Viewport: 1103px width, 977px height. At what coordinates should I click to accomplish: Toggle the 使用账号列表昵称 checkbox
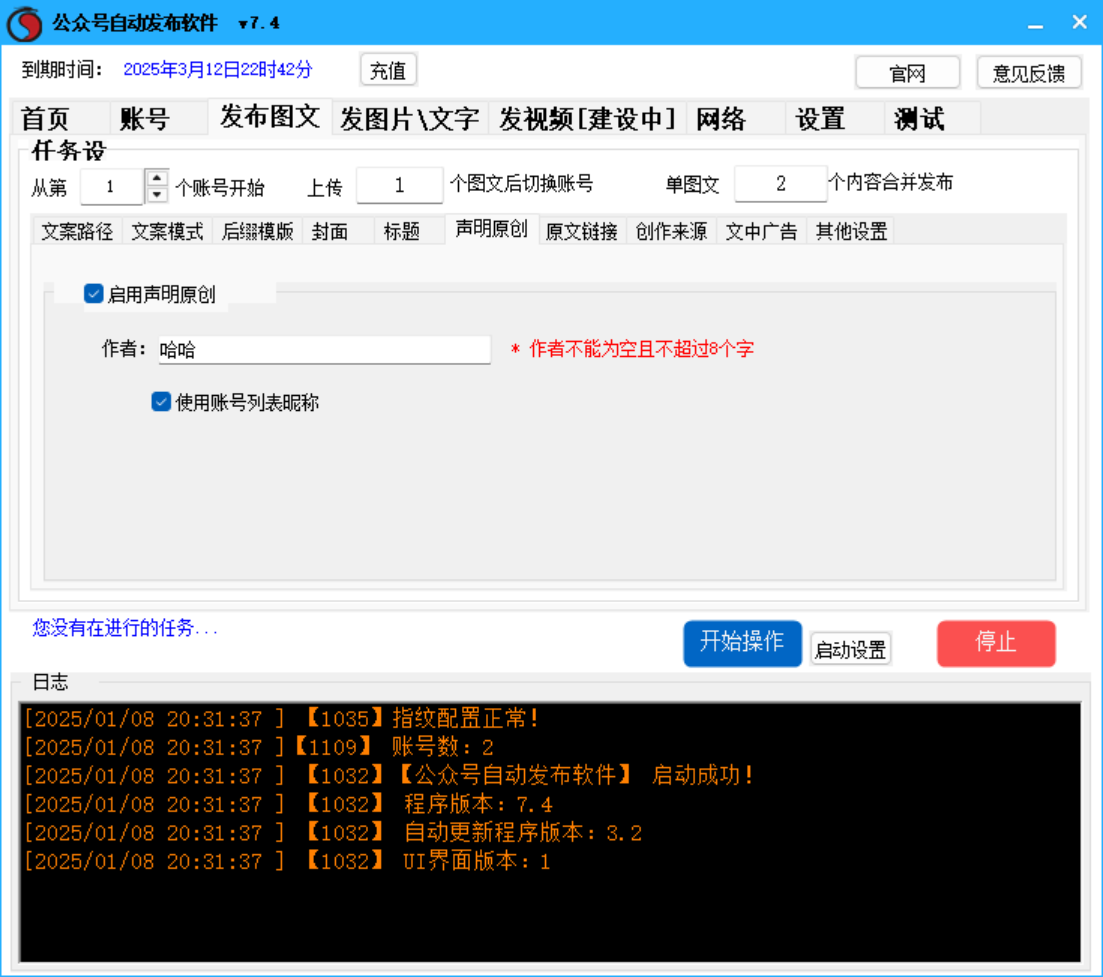click(x=161, y=402)
